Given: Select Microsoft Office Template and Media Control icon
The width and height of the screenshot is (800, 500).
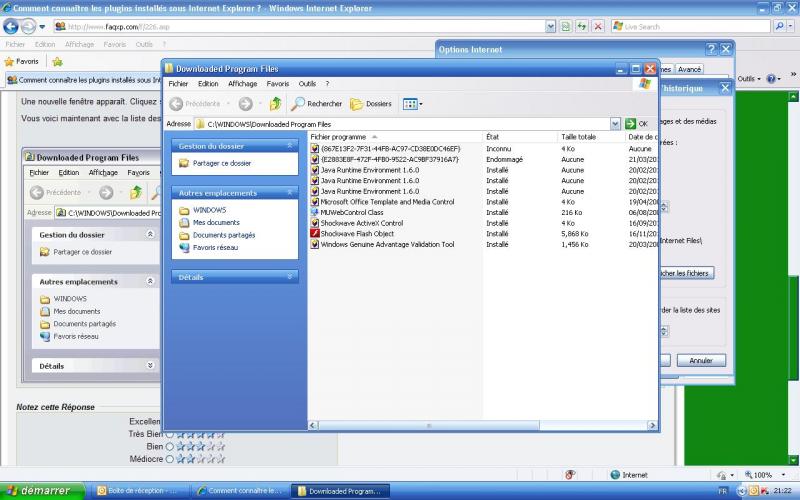Looking at the screenshot, I should [x=315, y=202].
